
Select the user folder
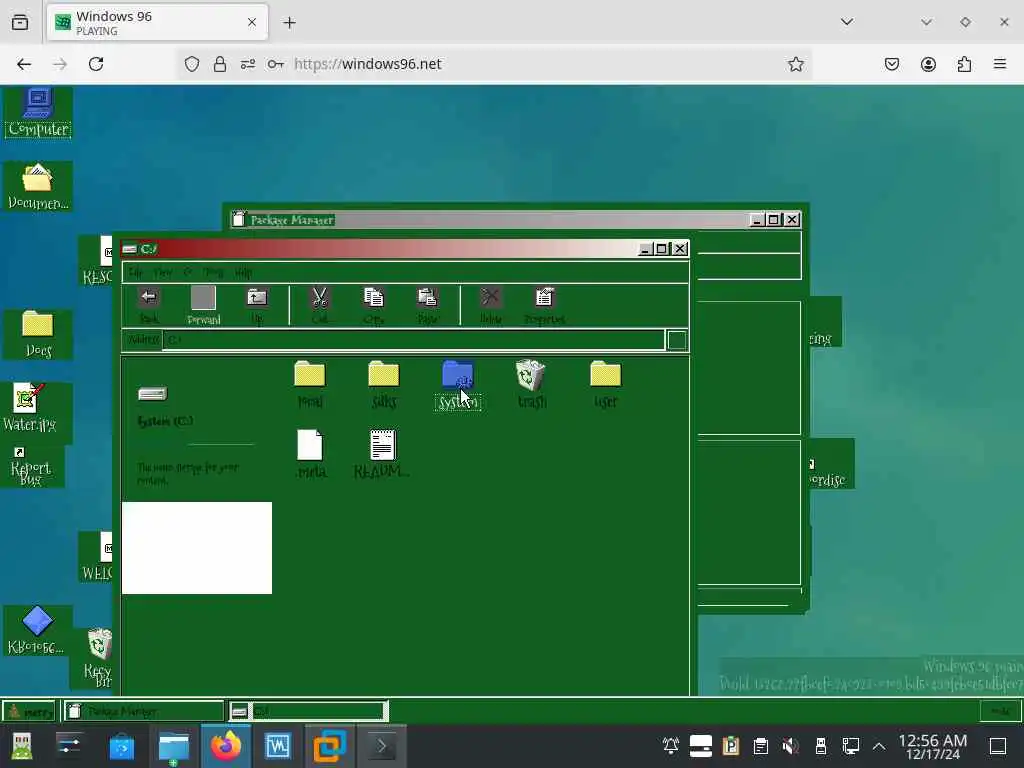tap(605, 385)
